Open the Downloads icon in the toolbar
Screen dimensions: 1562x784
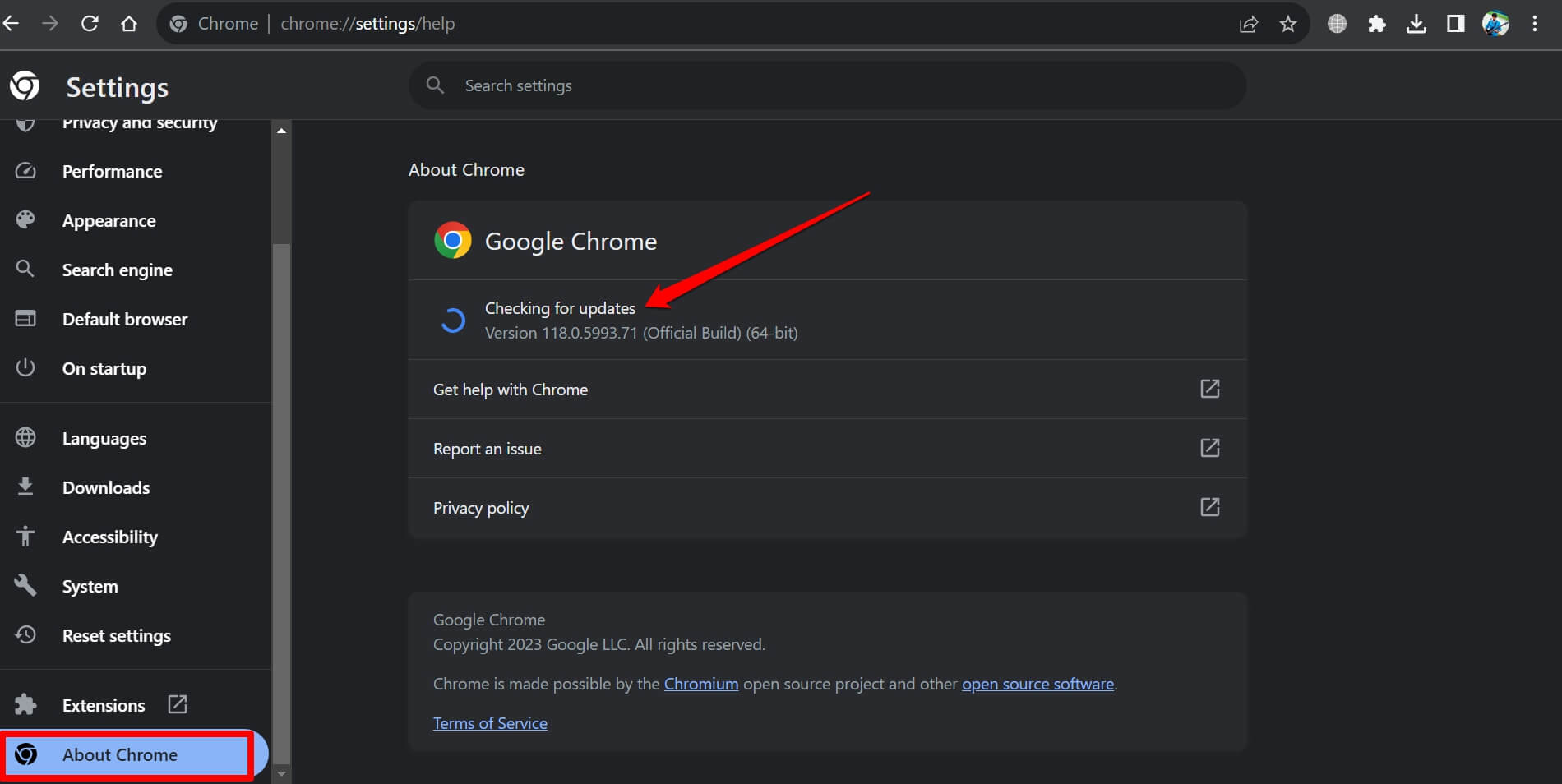tap(1416, 23)
